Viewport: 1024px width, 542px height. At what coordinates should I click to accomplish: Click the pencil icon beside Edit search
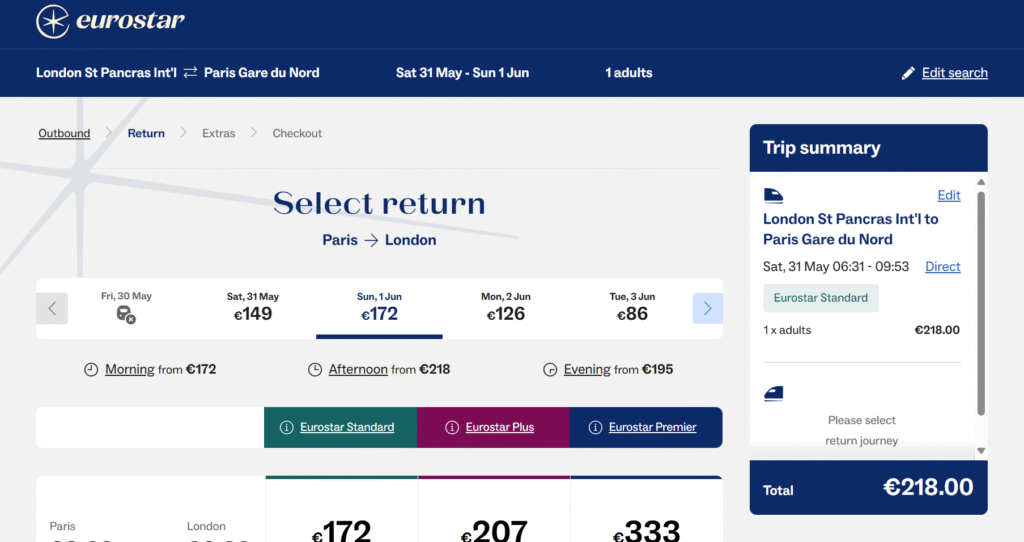click(x=908, y=73)
